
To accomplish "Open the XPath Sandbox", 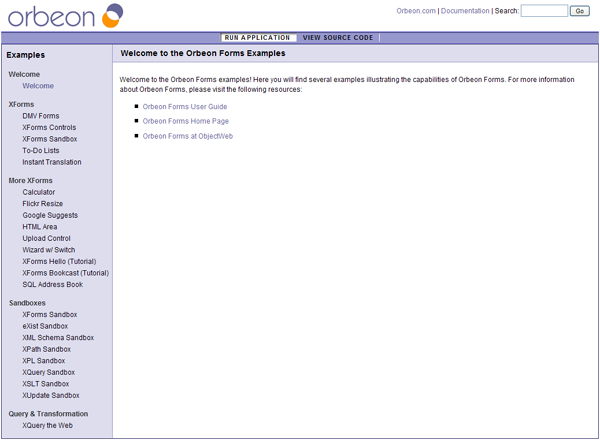I will (47, 349).
